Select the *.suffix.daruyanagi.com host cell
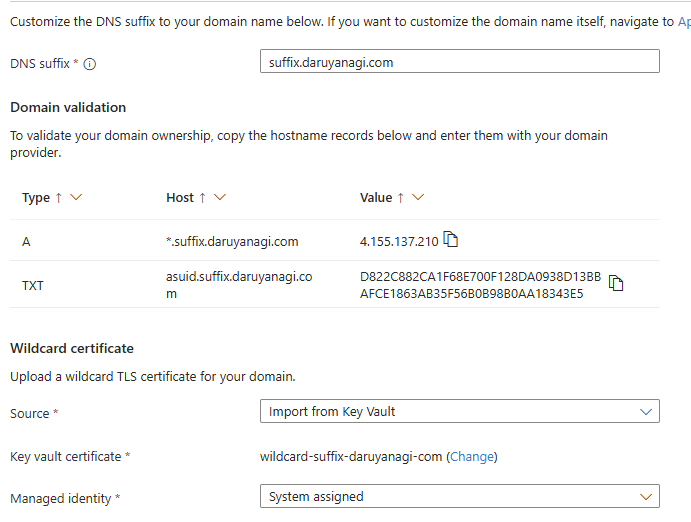The width and height of the screenshot is (691, 522). pos(232,242)
